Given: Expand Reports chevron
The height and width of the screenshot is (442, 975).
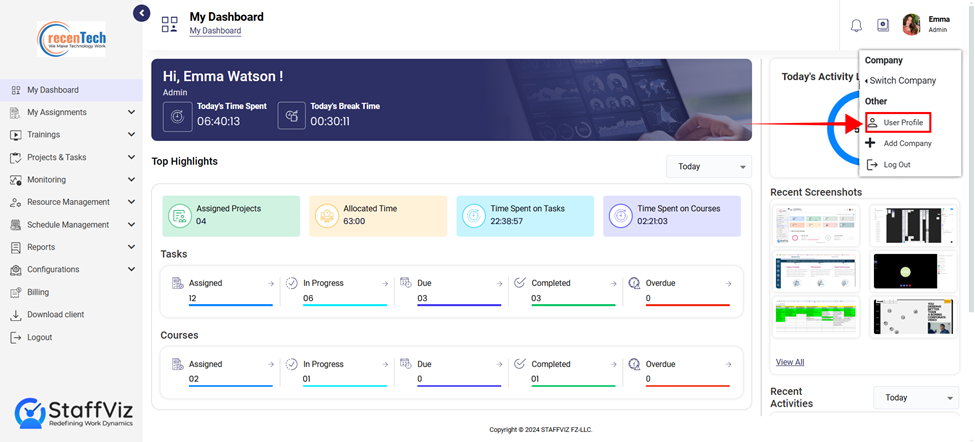Looking at the screenshot, I should pos(131,247).
